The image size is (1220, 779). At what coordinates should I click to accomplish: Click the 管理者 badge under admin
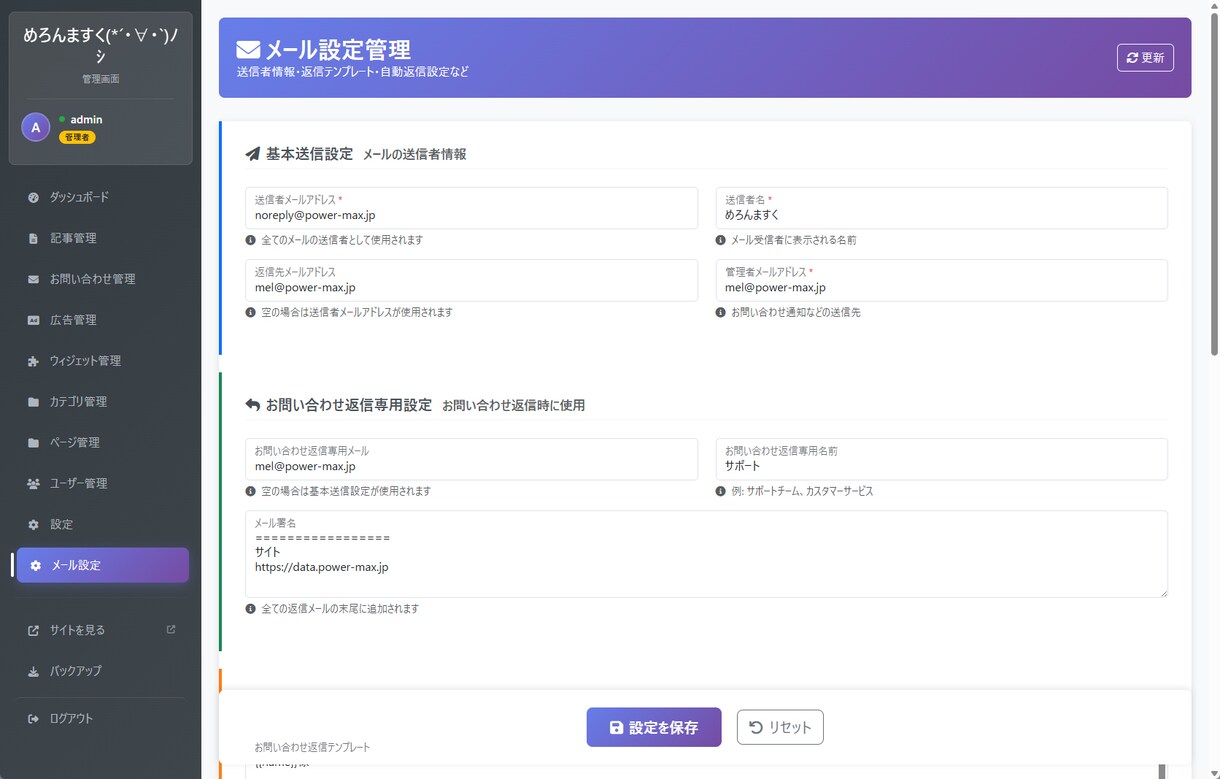(77, 137)
